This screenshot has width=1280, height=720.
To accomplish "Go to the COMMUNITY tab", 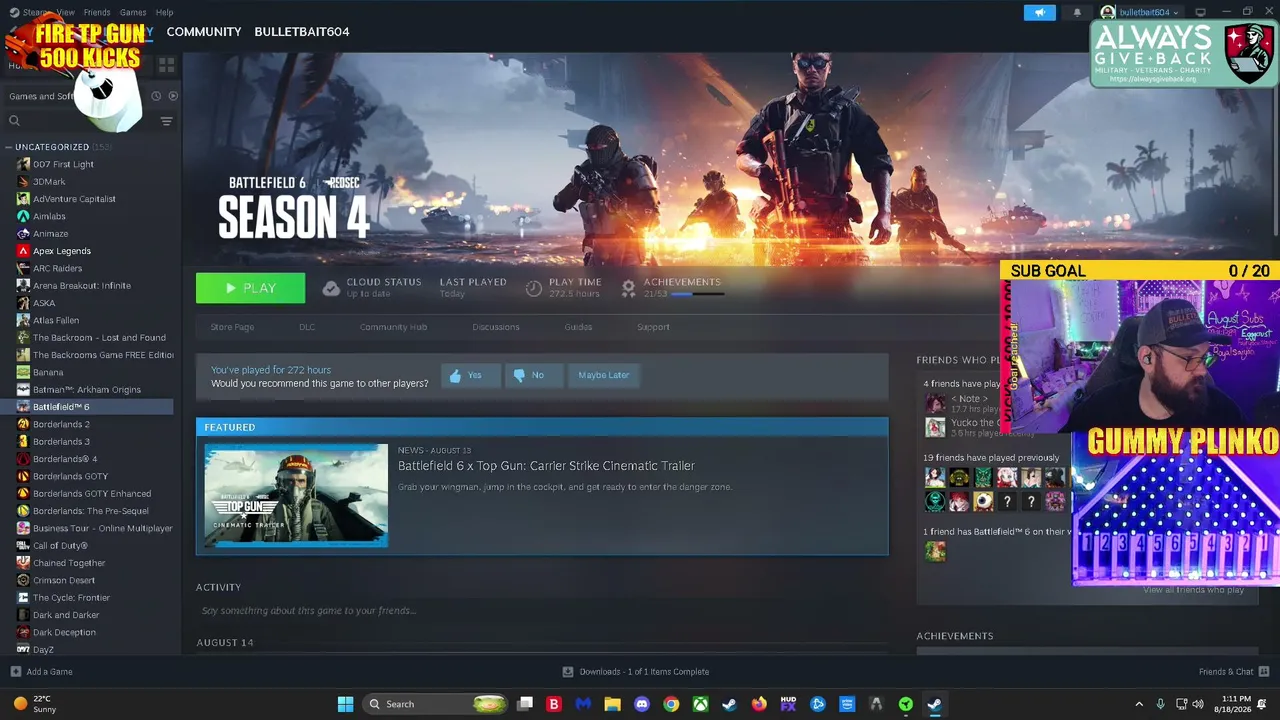I will point(204,31).
